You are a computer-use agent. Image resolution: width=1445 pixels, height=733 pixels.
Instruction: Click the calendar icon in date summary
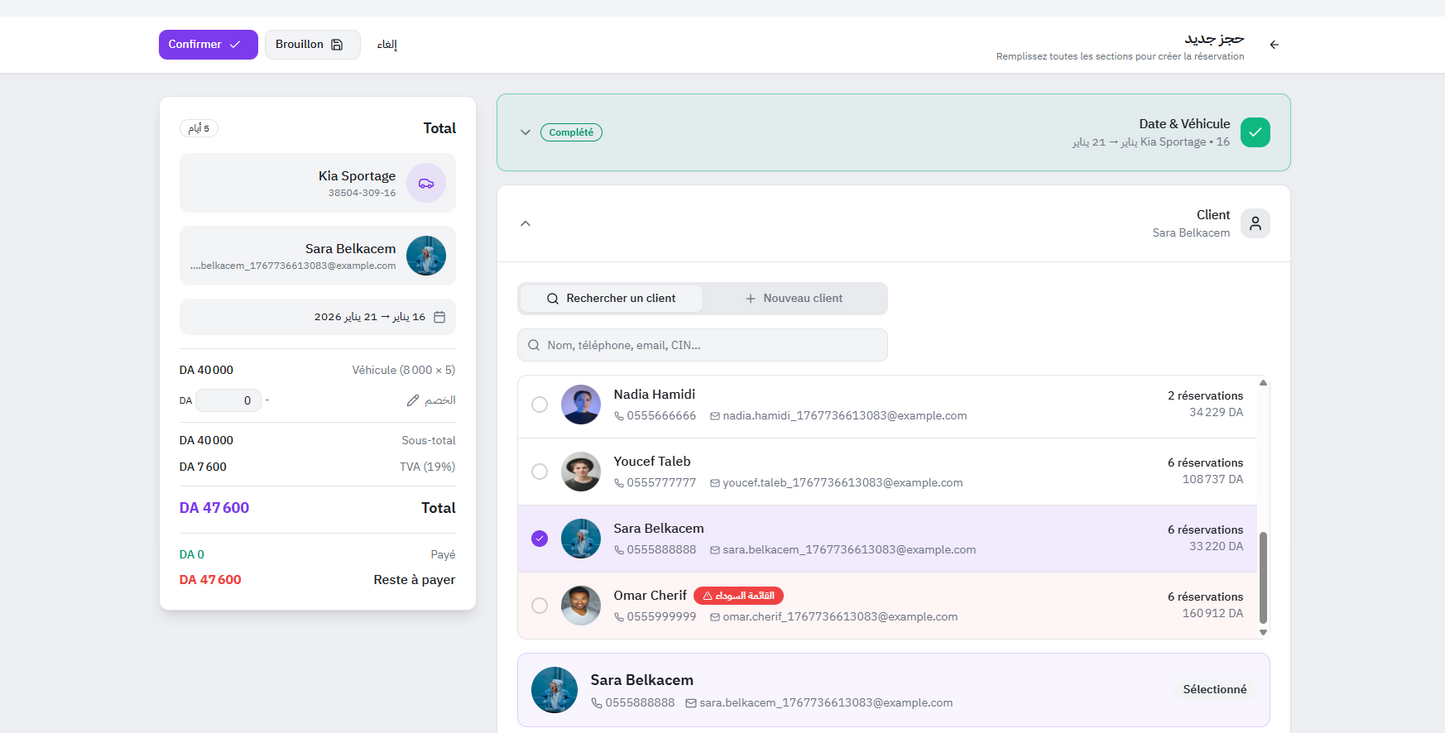pyautogui.click(x=439, y=317)
